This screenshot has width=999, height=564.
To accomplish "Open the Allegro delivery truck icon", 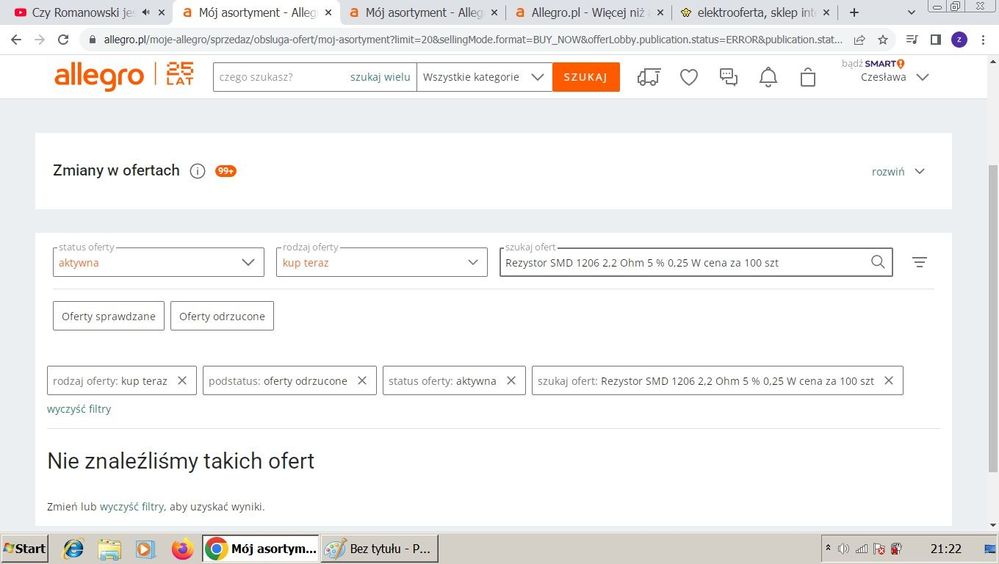I will point(648,77).
